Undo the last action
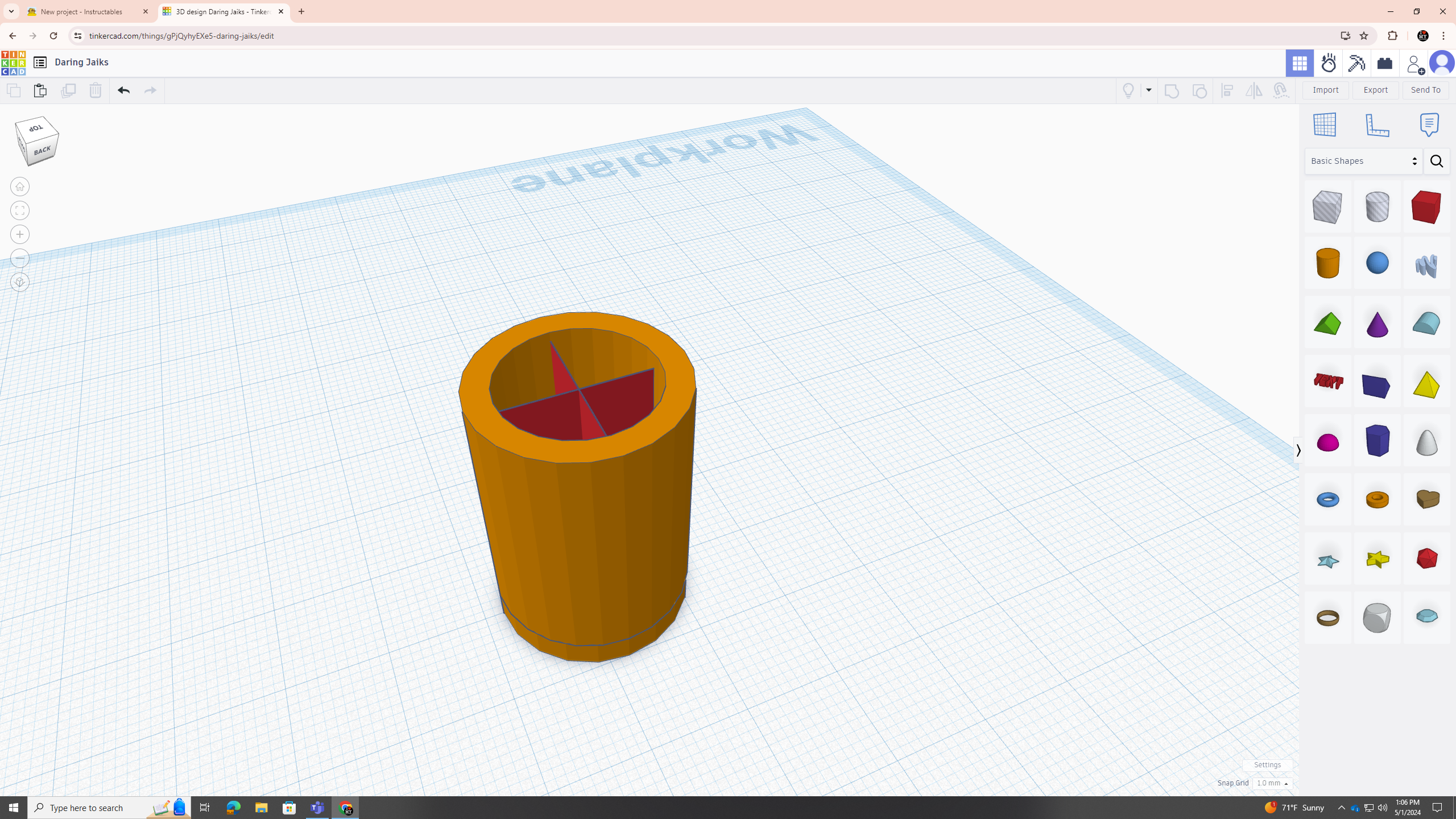1456x819 pixels. [123, 90]
